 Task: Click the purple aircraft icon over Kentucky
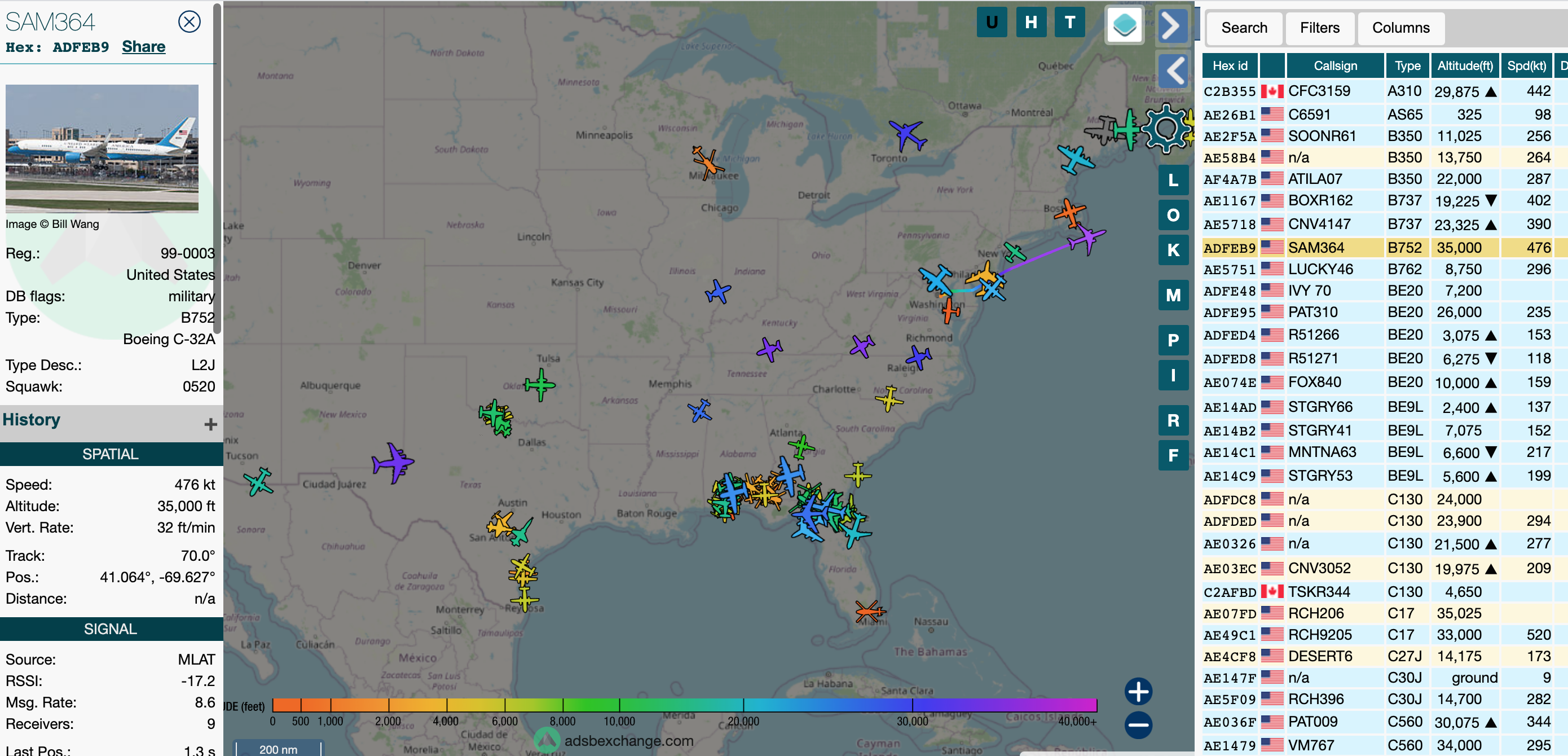point(769,349)
